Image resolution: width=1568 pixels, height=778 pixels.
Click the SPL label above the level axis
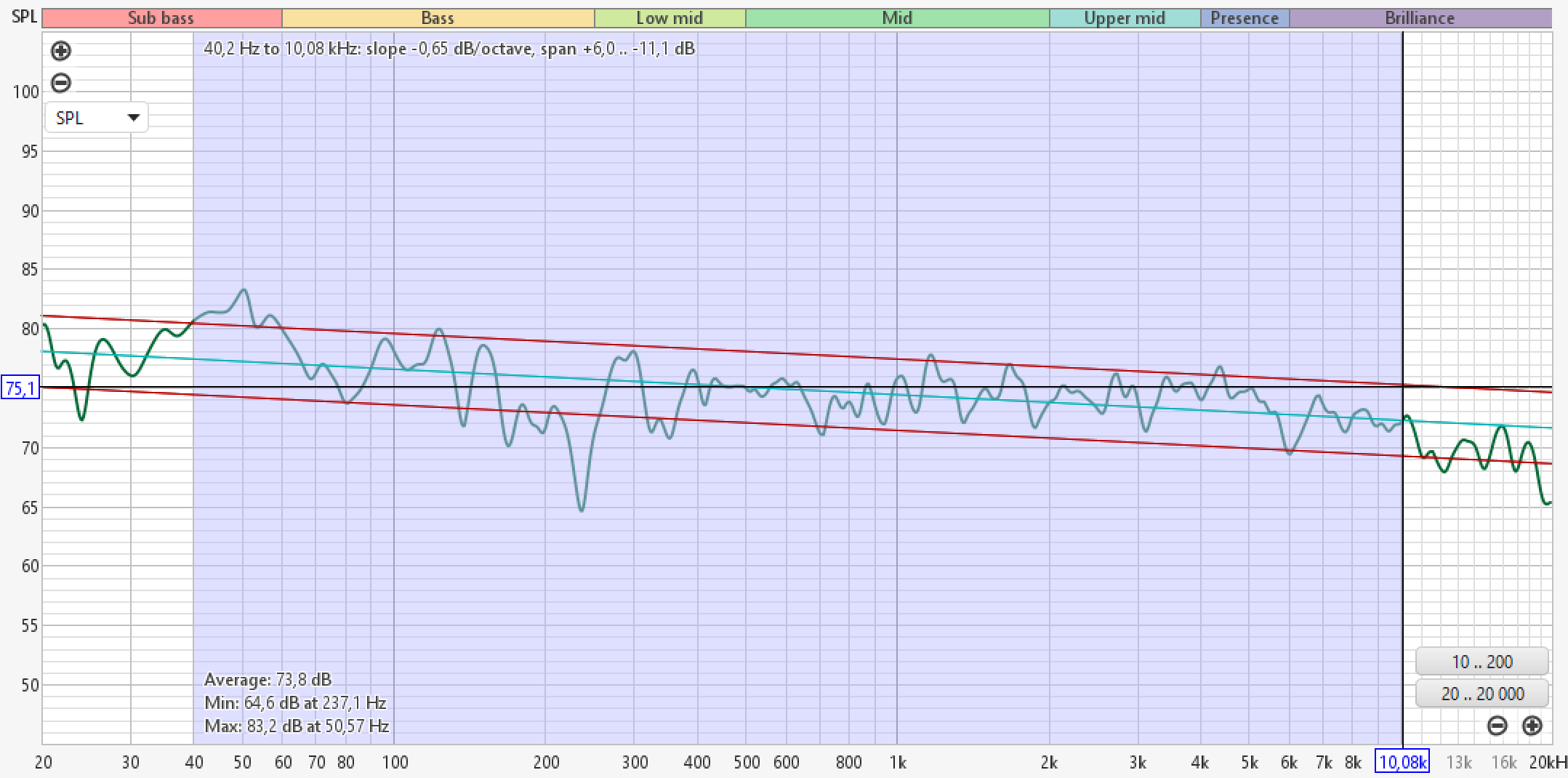pyautogui.click(x=24, y=16)
